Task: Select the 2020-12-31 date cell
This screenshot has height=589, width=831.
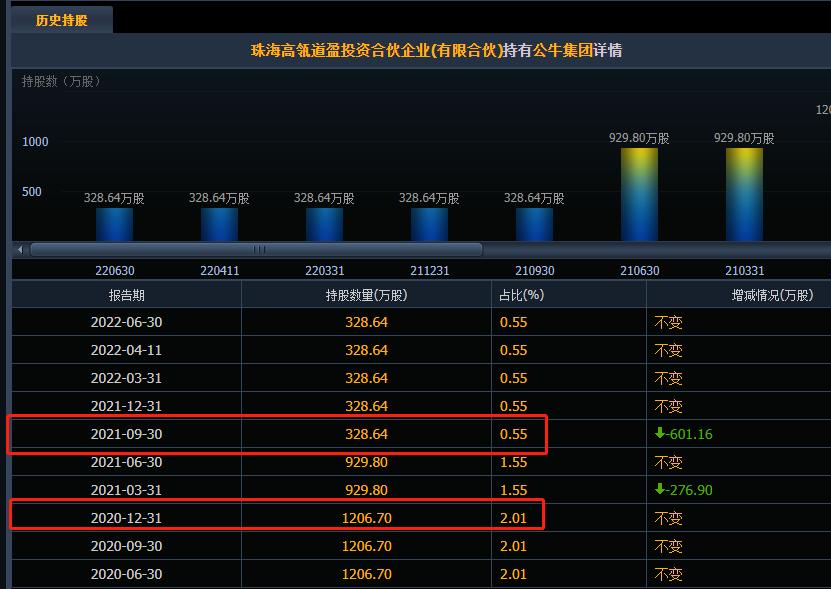Action: tap(126, 518)
